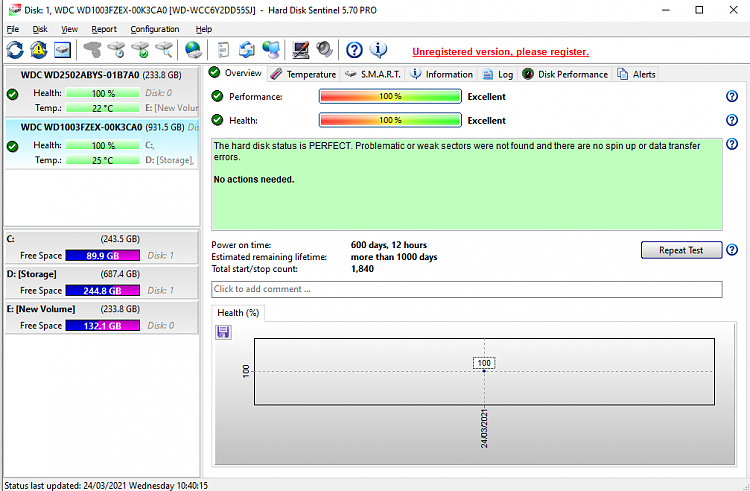Open the Disk menu
This screenshot has width=750, height=491.
[40, 29]
